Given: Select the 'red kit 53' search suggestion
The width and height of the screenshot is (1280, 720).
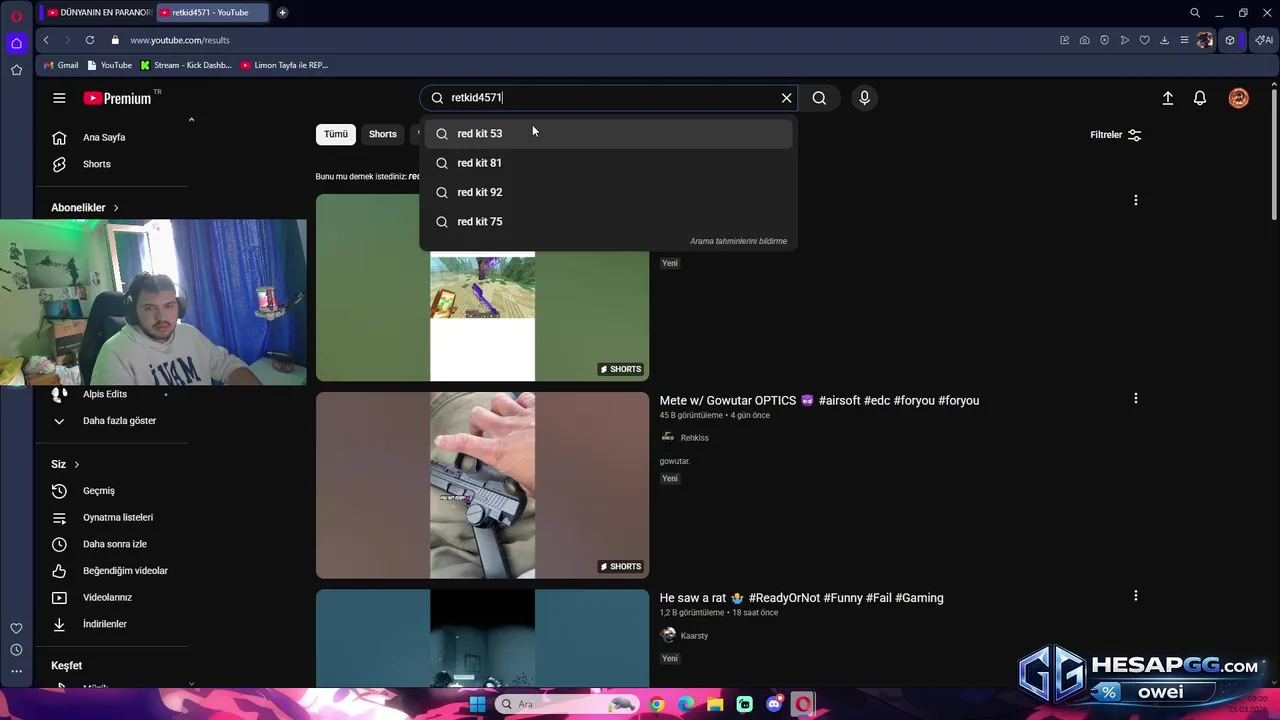Looking at the screenshot, I should click(x=608, y=134).
